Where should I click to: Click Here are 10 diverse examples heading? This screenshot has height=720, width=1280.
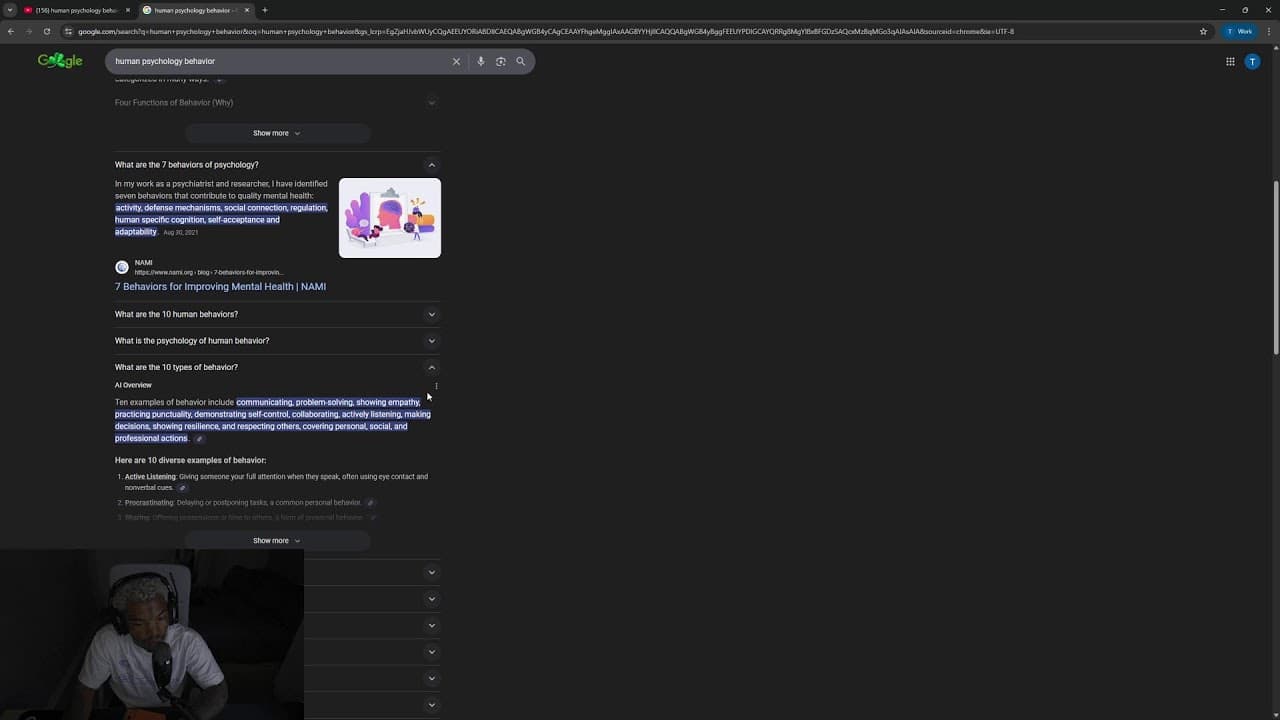[190, 460]
